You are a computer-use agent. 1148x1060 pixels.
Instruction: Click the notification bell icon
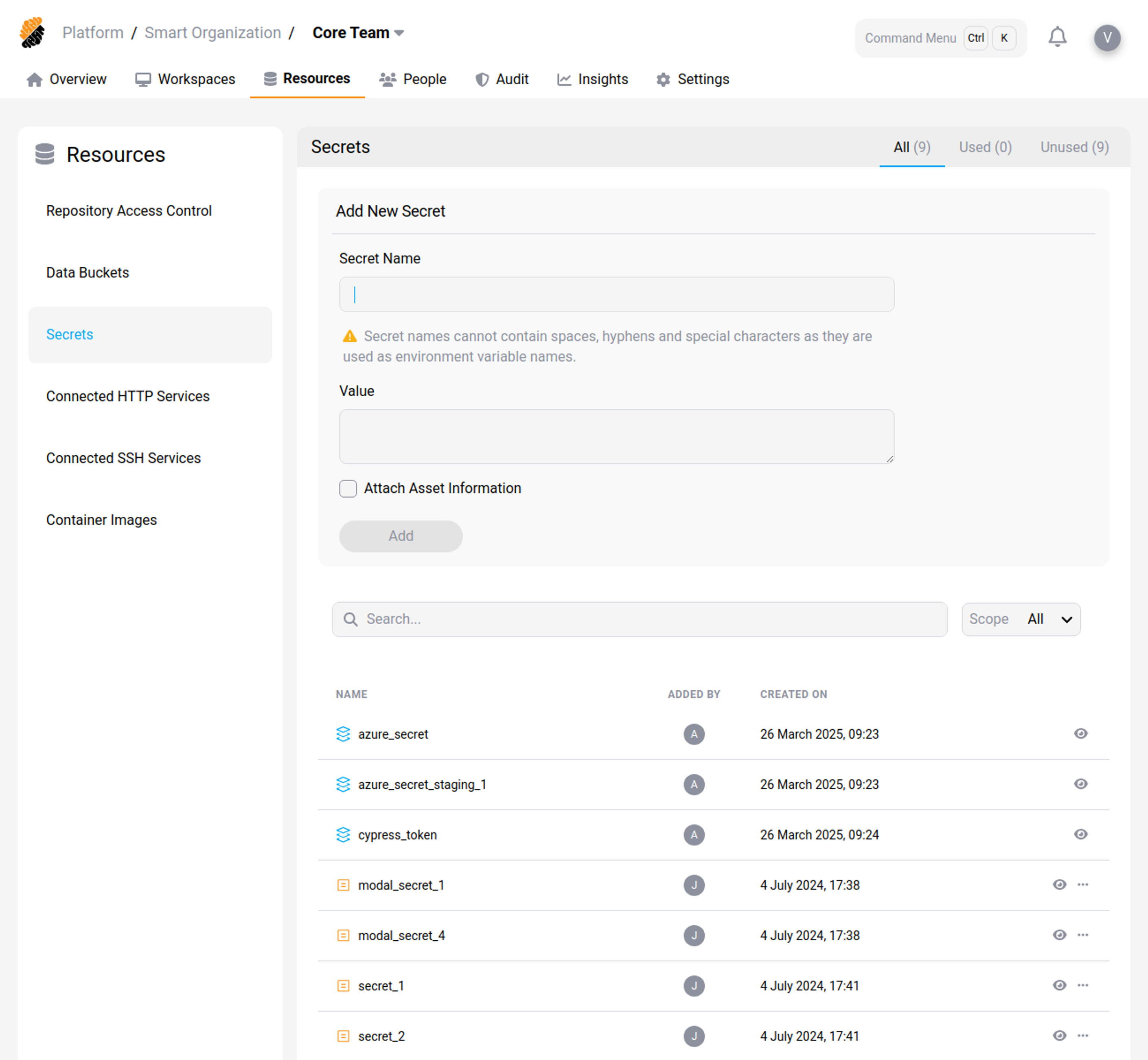(1057, 37)
